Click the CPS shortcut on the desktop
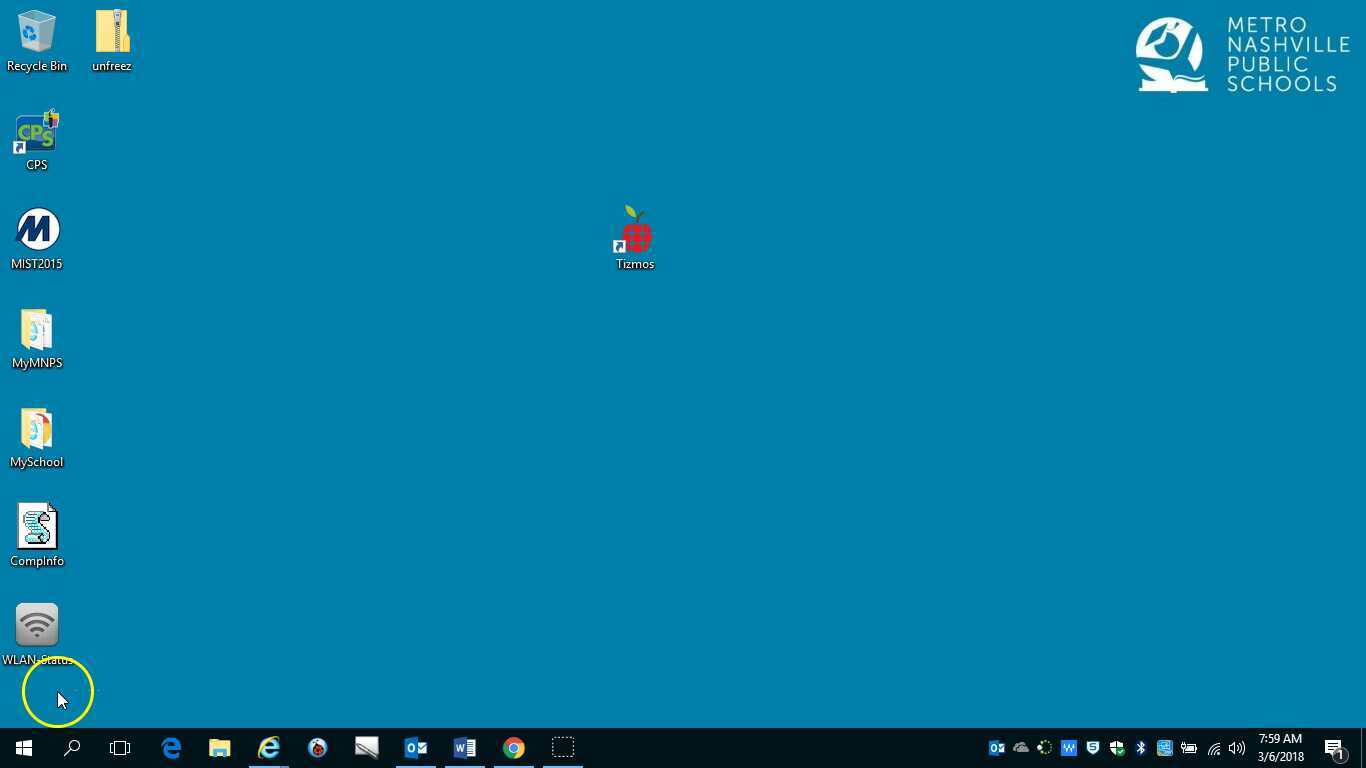 (37, 140)
